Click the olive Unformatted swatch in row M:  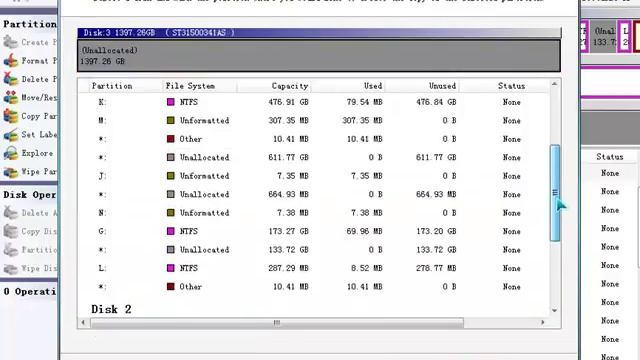tap(171, 120)
